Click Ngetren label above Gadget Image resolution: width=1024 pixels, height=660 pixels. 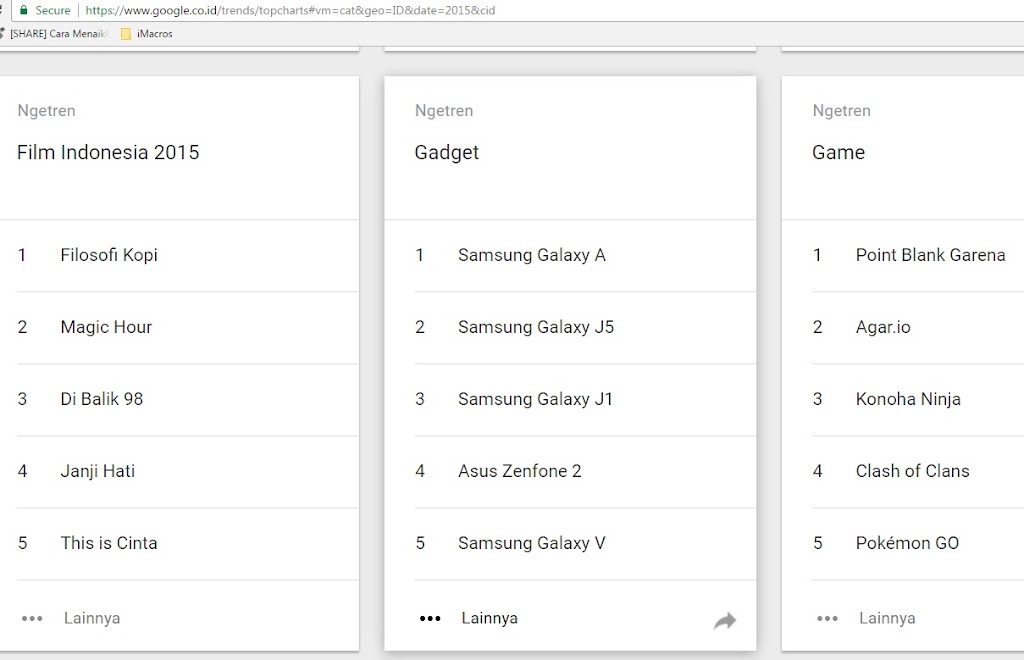[x=444, y=111]
